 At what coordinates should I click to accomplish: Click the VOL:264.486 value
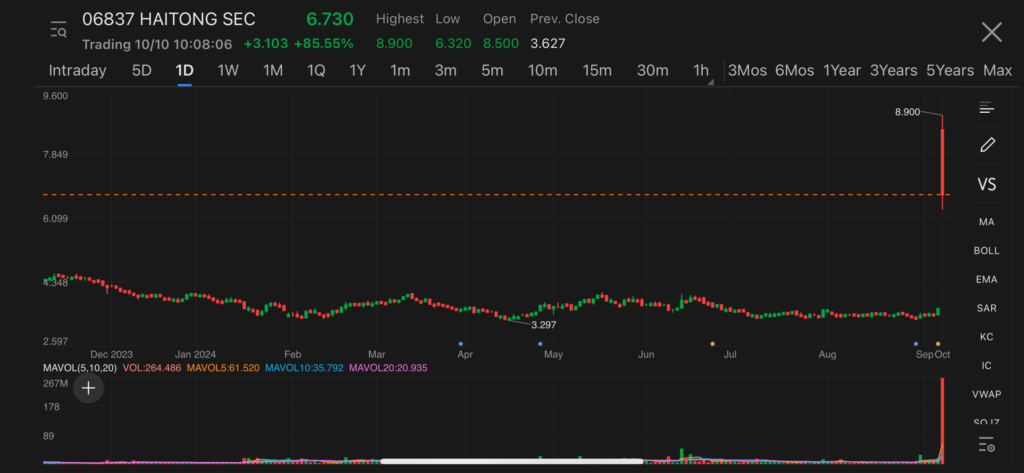coord(152,368)
